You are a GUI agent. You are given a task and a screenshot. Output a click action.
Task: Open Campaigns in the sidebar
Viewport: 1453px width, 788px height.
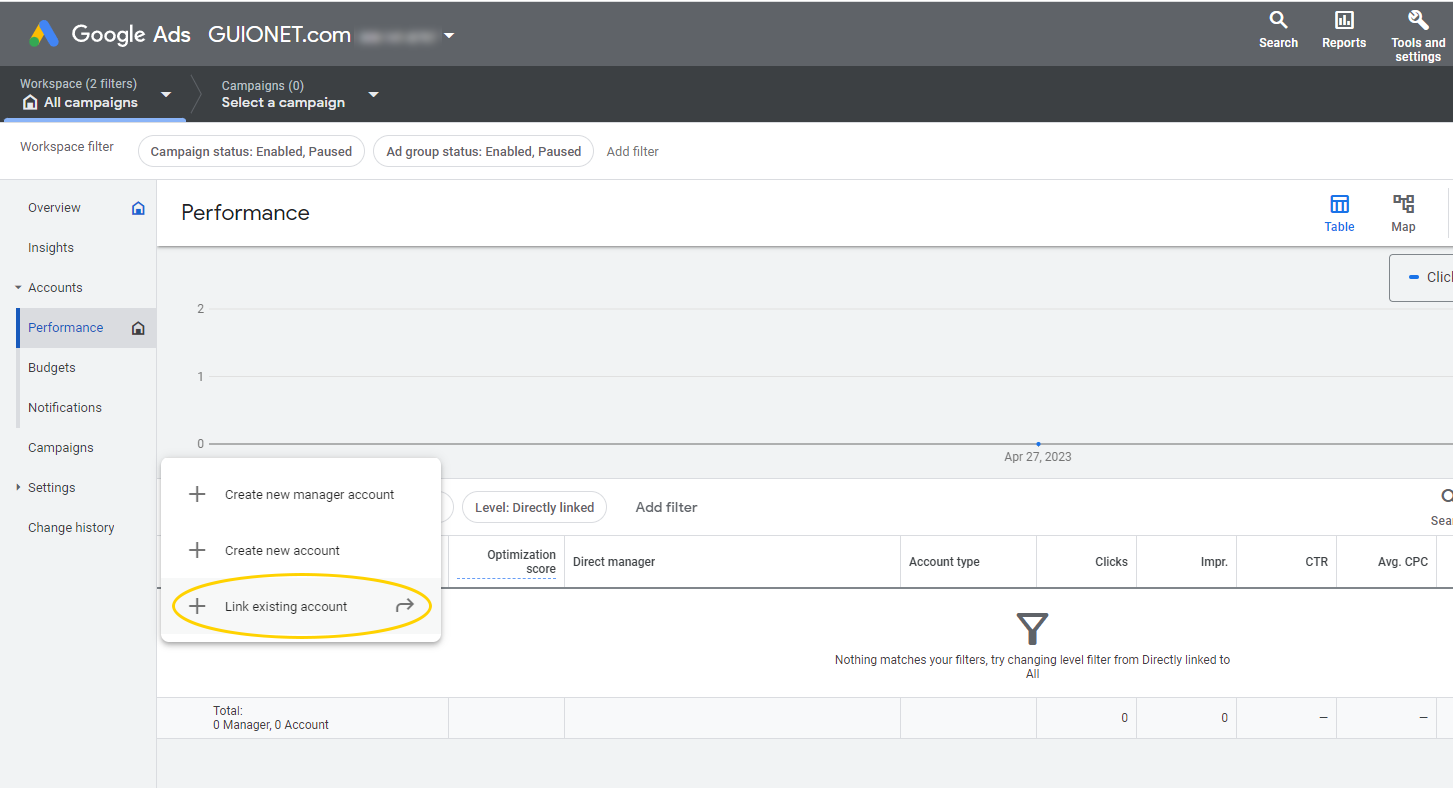61,448
